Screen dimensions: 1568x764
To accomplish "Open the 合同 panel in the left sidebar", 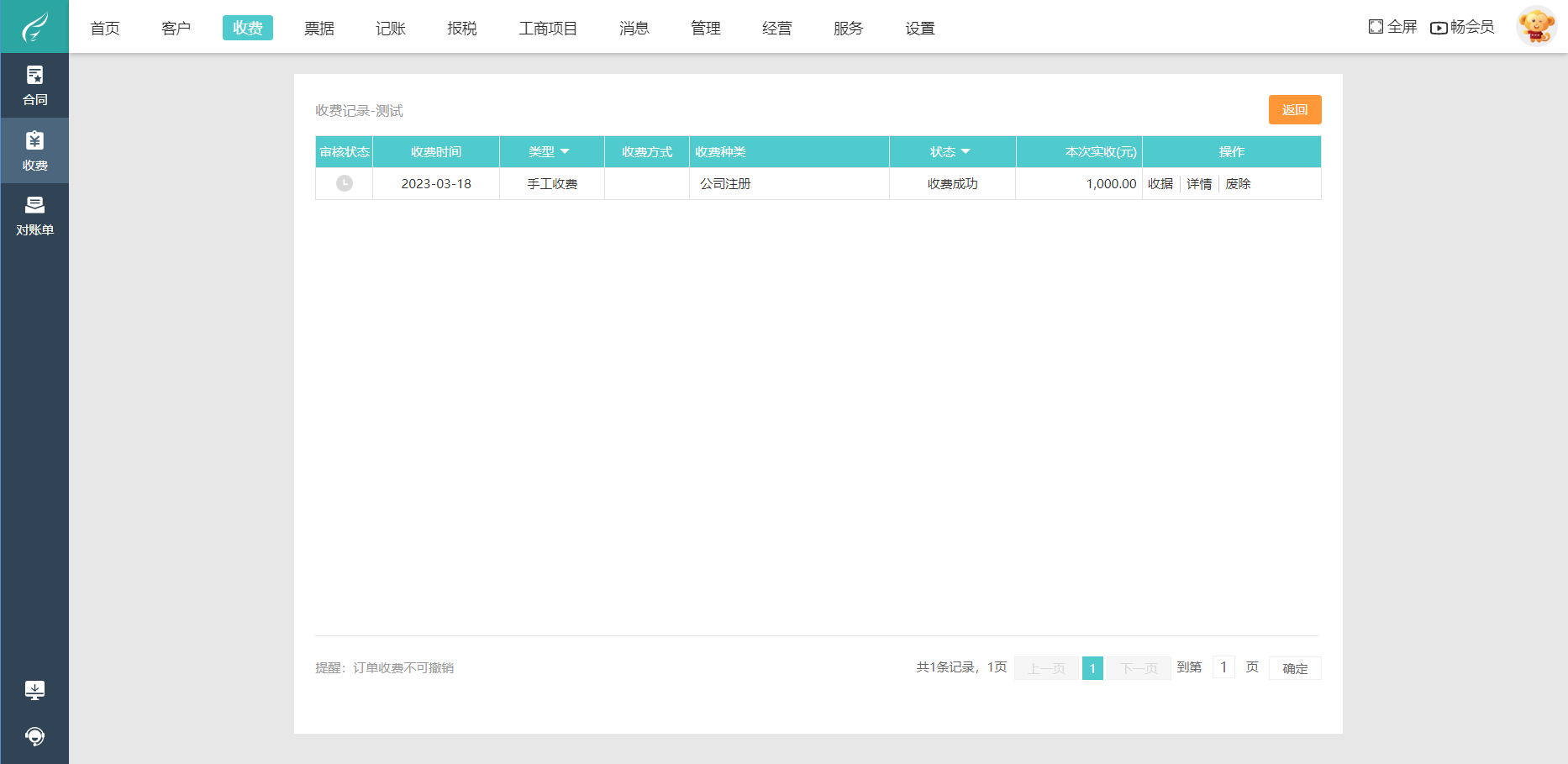I will [x=34, y=86].
